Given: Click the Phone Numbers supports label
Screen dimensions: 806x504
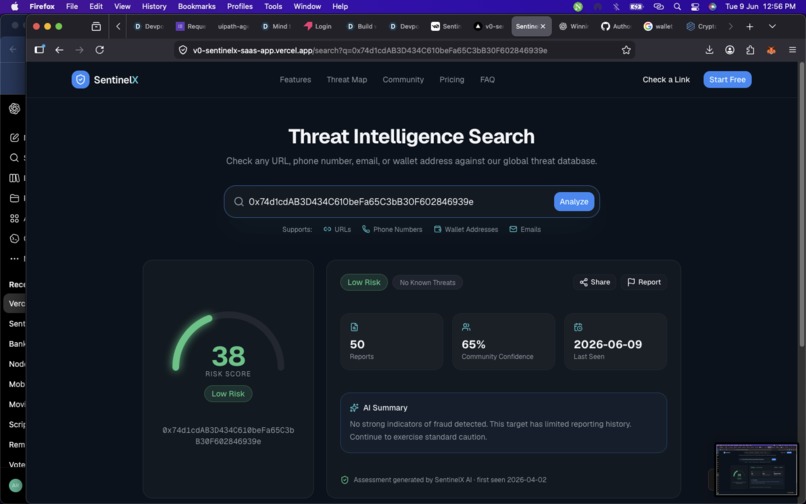Looking at the screenshot, I should point(392,229).
